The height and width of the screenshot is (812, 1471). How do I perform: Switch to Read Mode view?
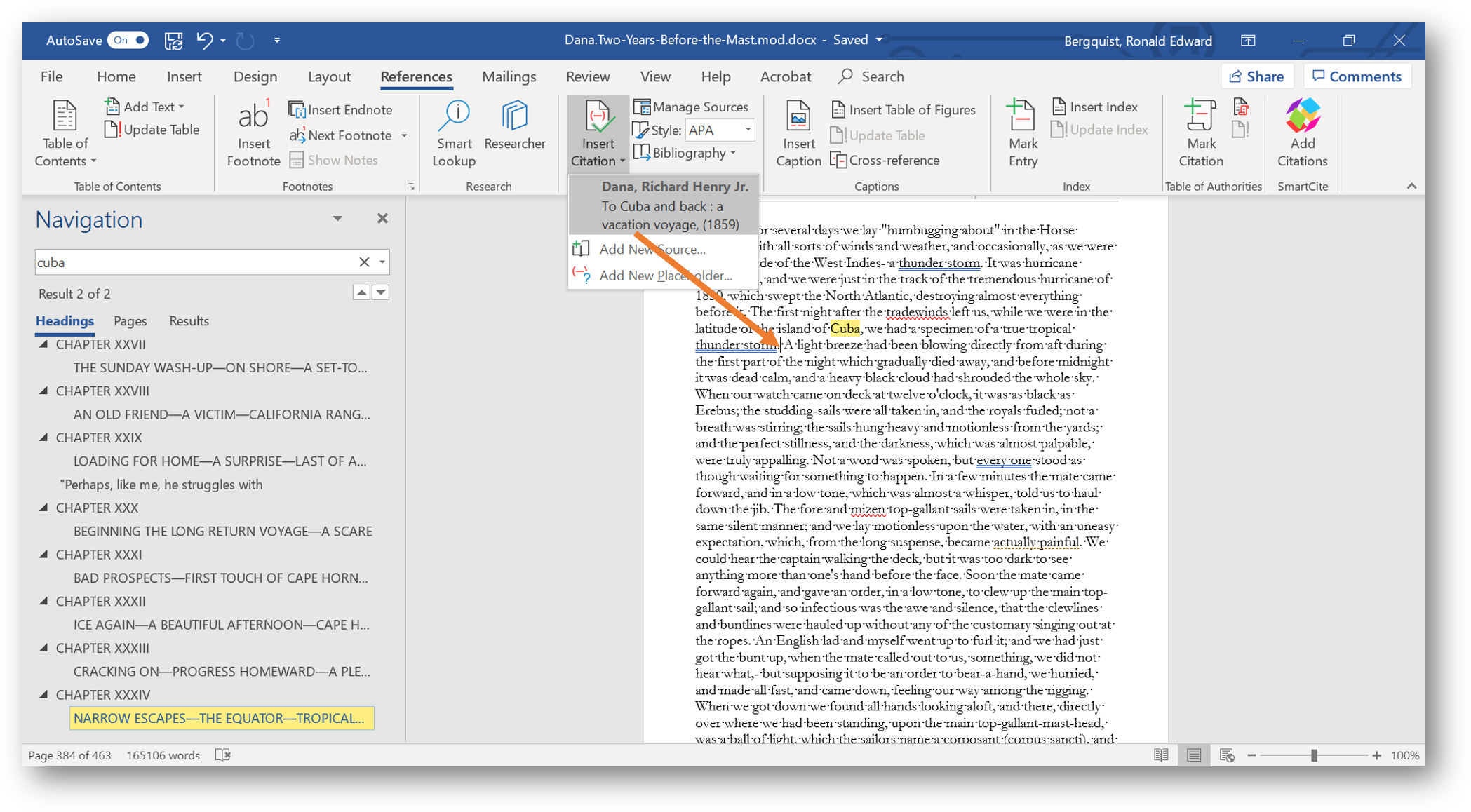click(x=1161, y=755)
